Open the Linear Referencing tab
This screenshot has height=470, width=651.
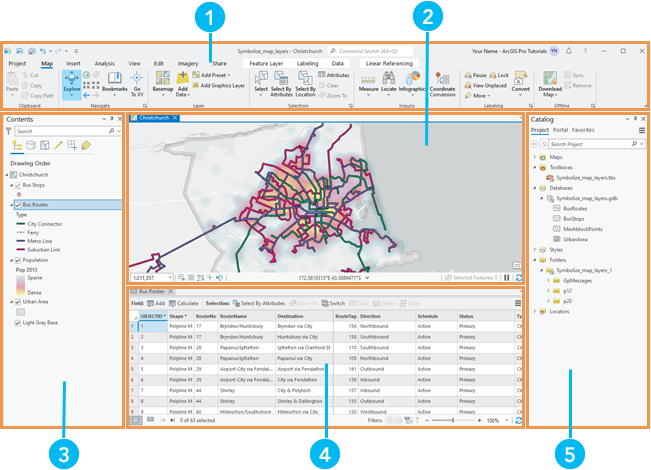389,64
